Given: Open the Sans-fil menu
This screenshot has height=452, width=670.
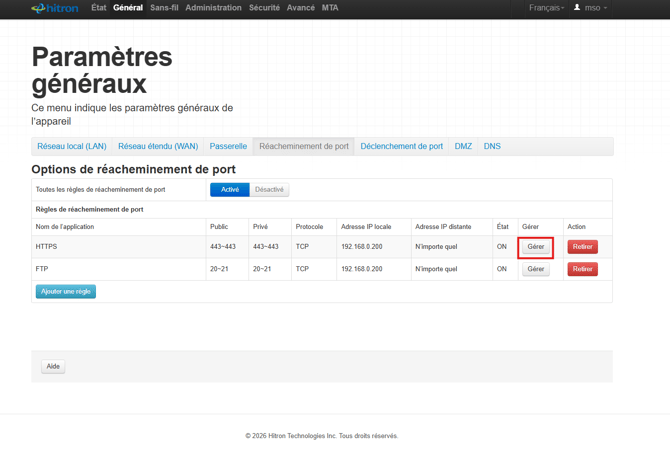Looking at the screenshot, I should coord(164,8).
